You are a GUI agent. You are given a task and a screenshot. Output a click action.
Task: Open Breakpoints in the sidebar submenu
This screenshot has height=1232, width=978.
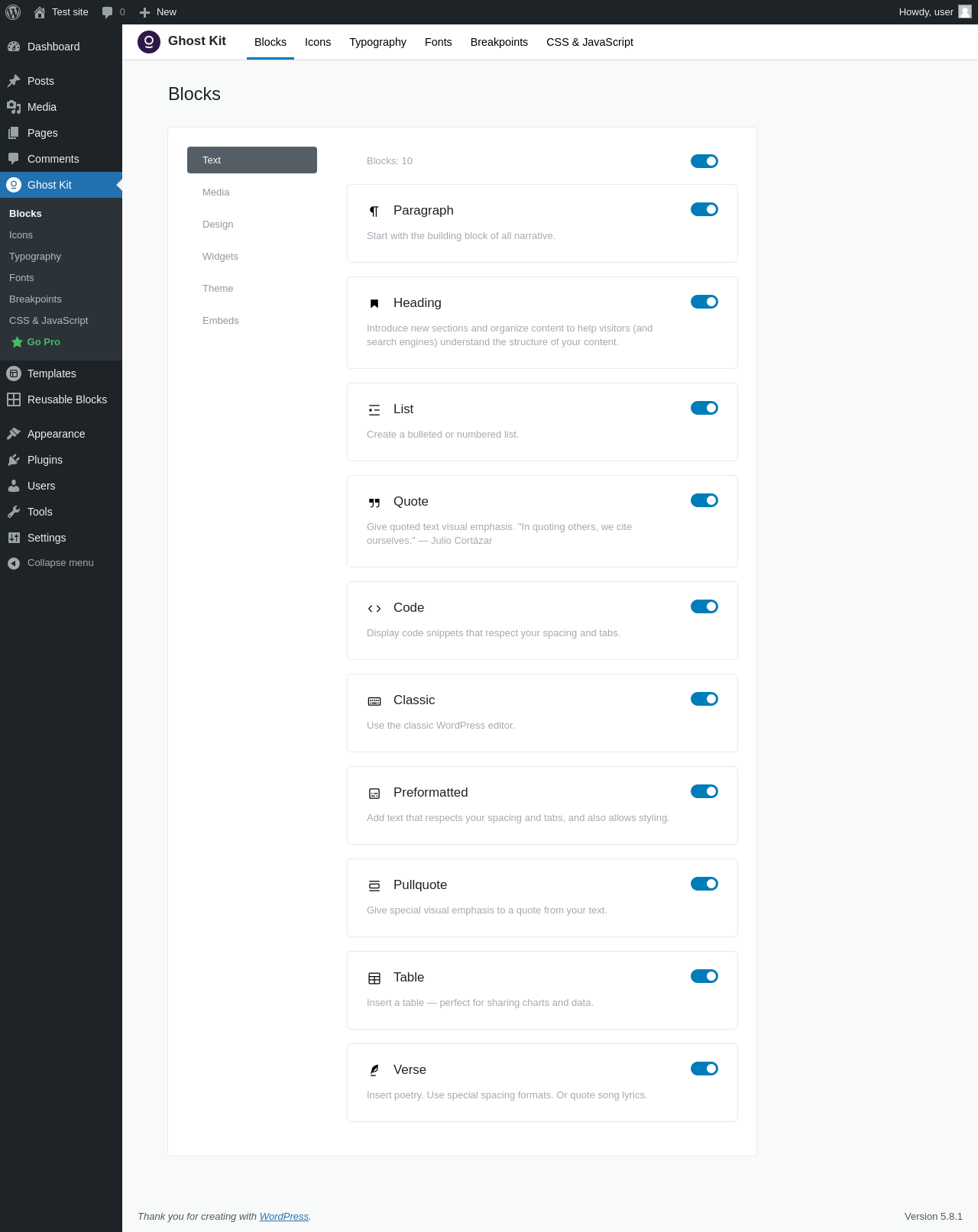click(61, 299)
